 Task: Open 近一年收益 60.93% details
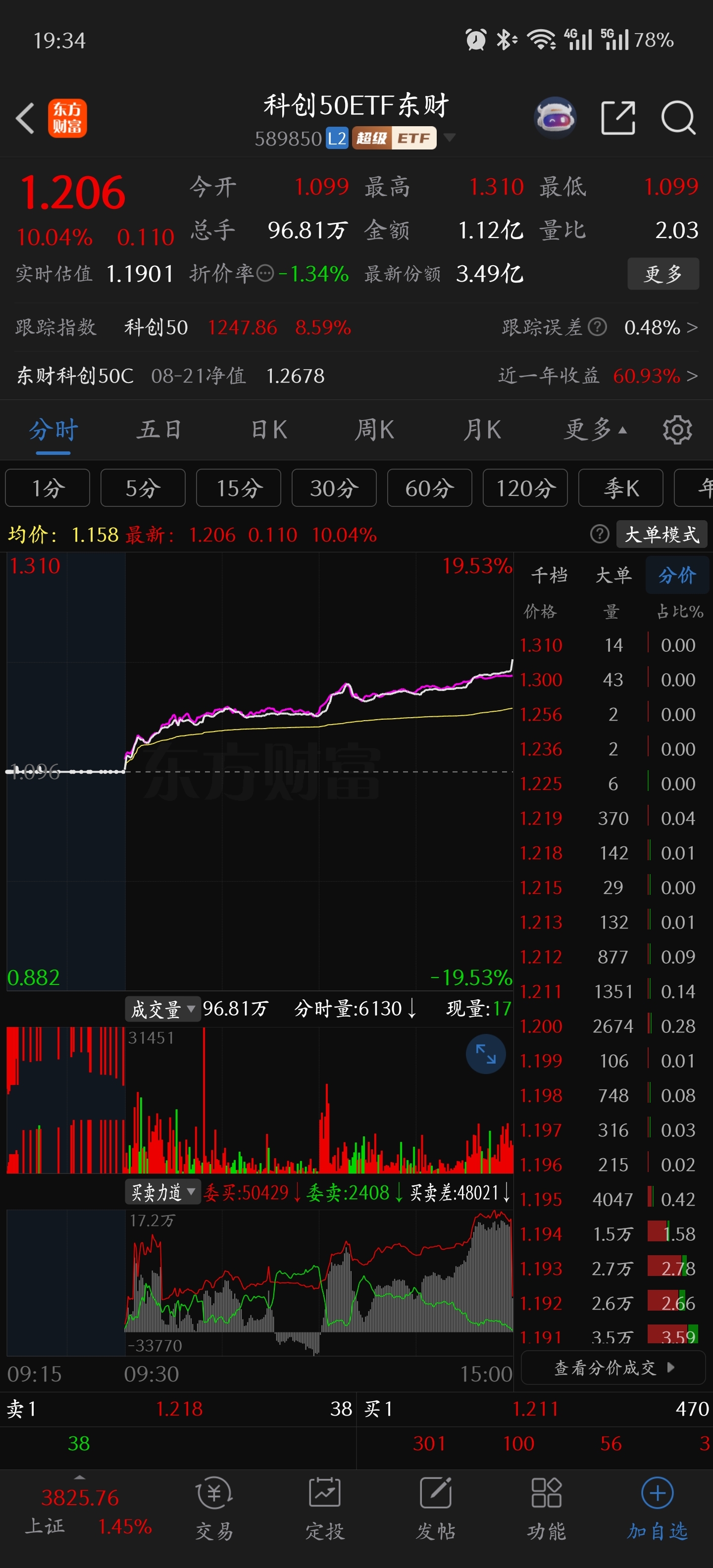coord(598,376)
